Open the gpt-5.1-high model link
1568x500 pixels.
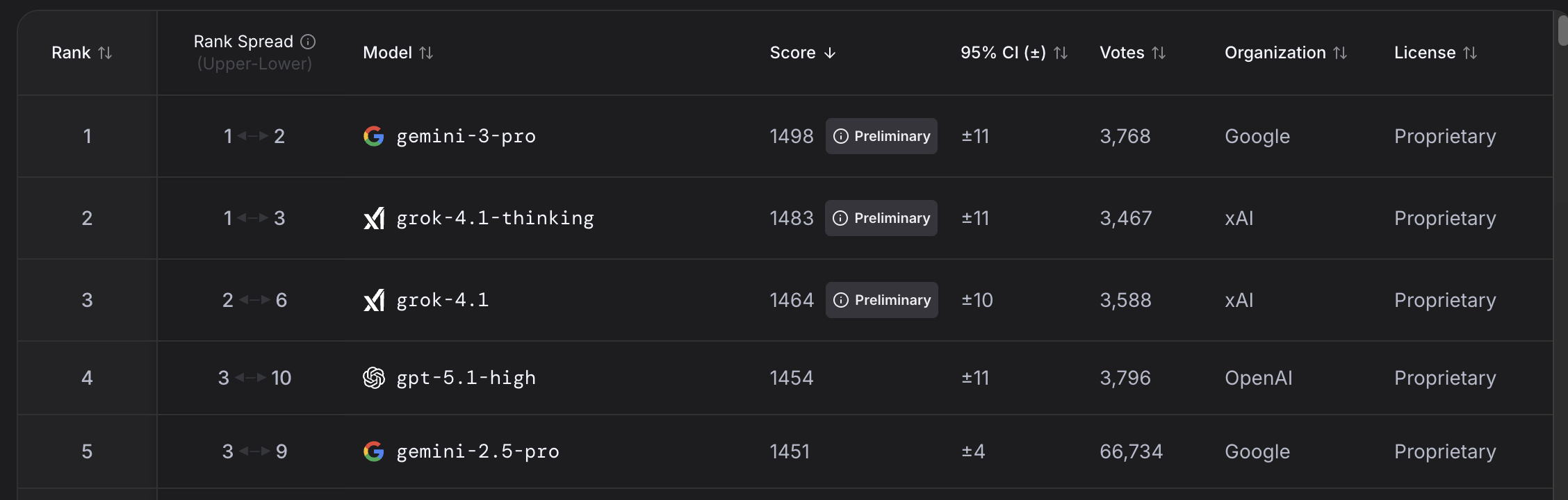click(x=466, y=378)
